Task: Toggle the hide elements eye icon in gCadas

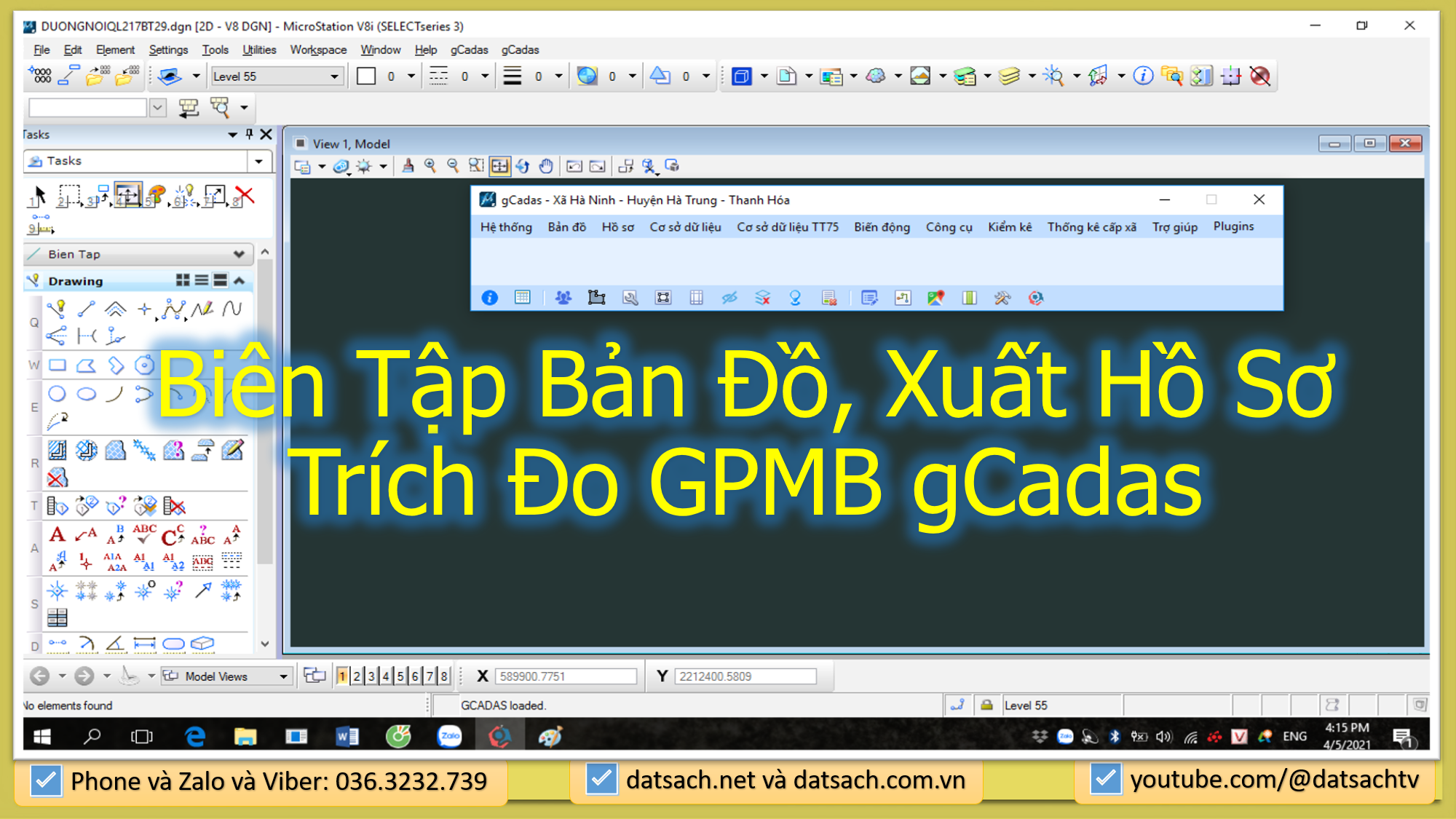Action: click(x=729, y=298)
